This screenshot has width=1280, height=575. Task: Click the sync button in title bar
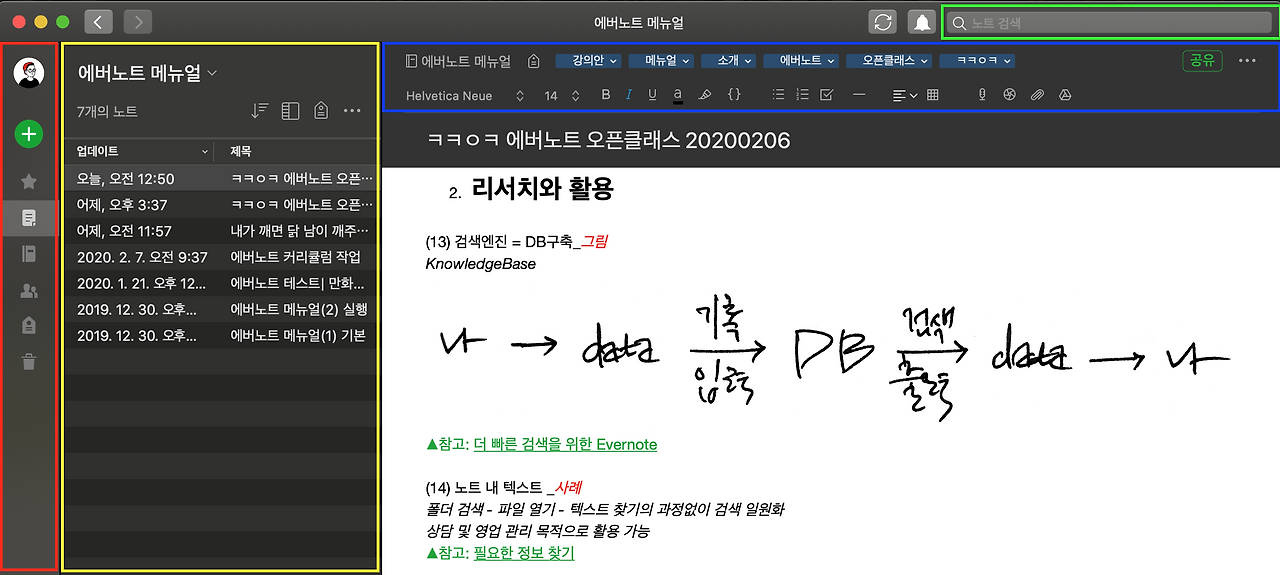883,22
